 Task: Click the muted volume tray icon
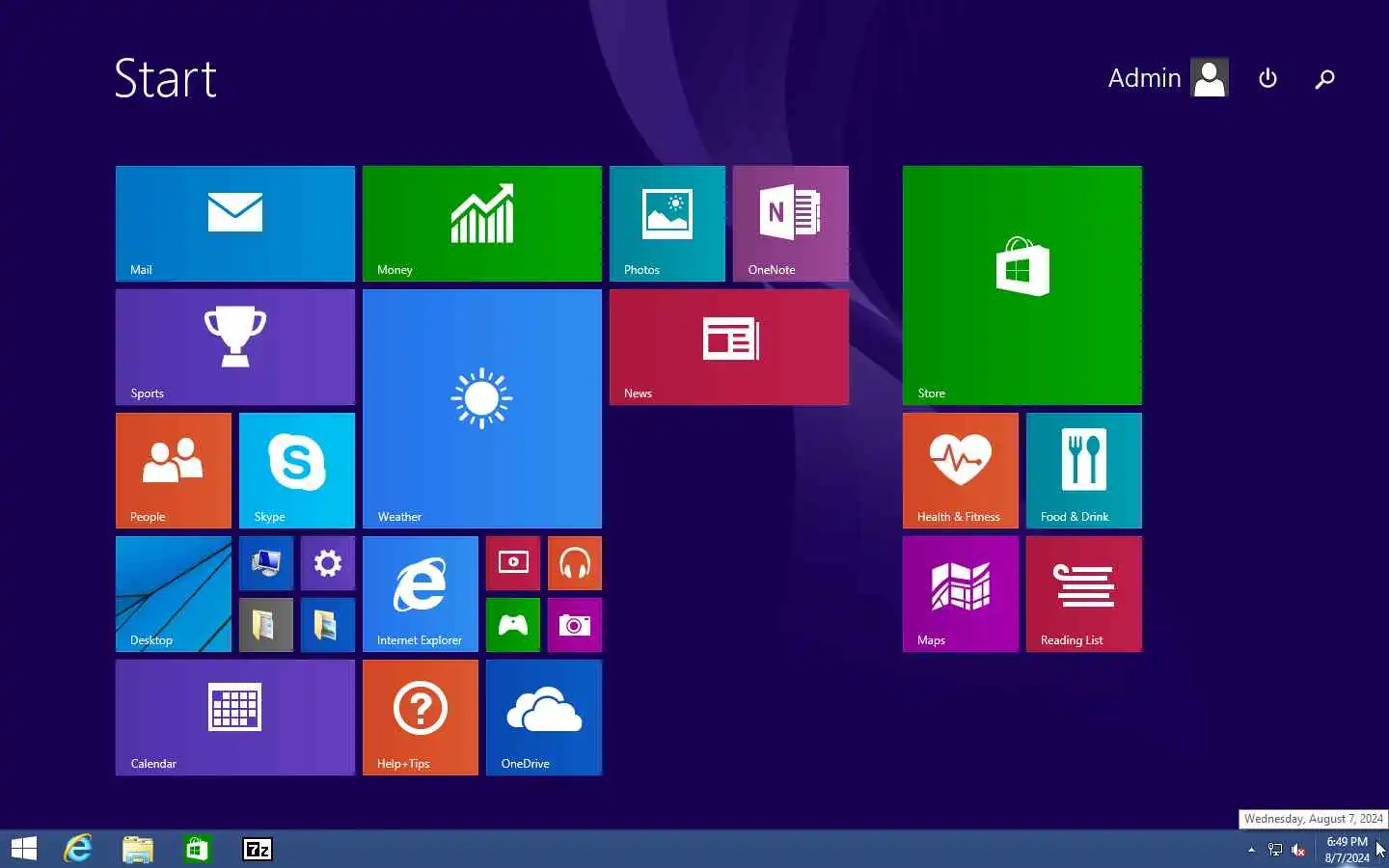click(1298, 850)
